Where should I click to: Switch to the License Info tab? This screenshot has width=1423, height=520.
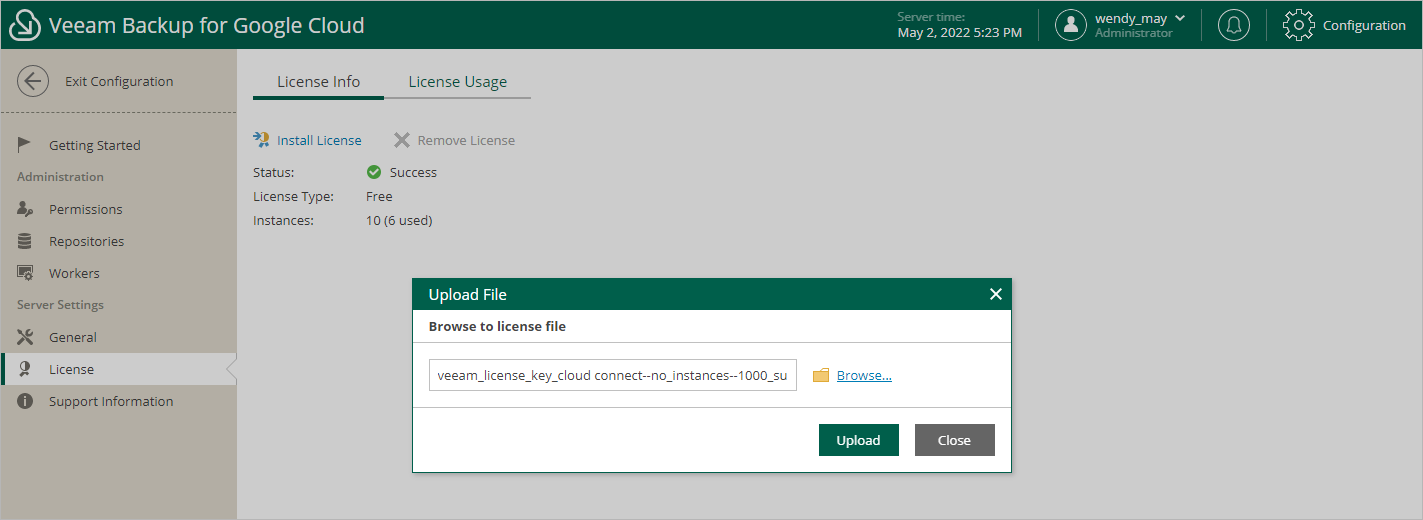point(318,82)
